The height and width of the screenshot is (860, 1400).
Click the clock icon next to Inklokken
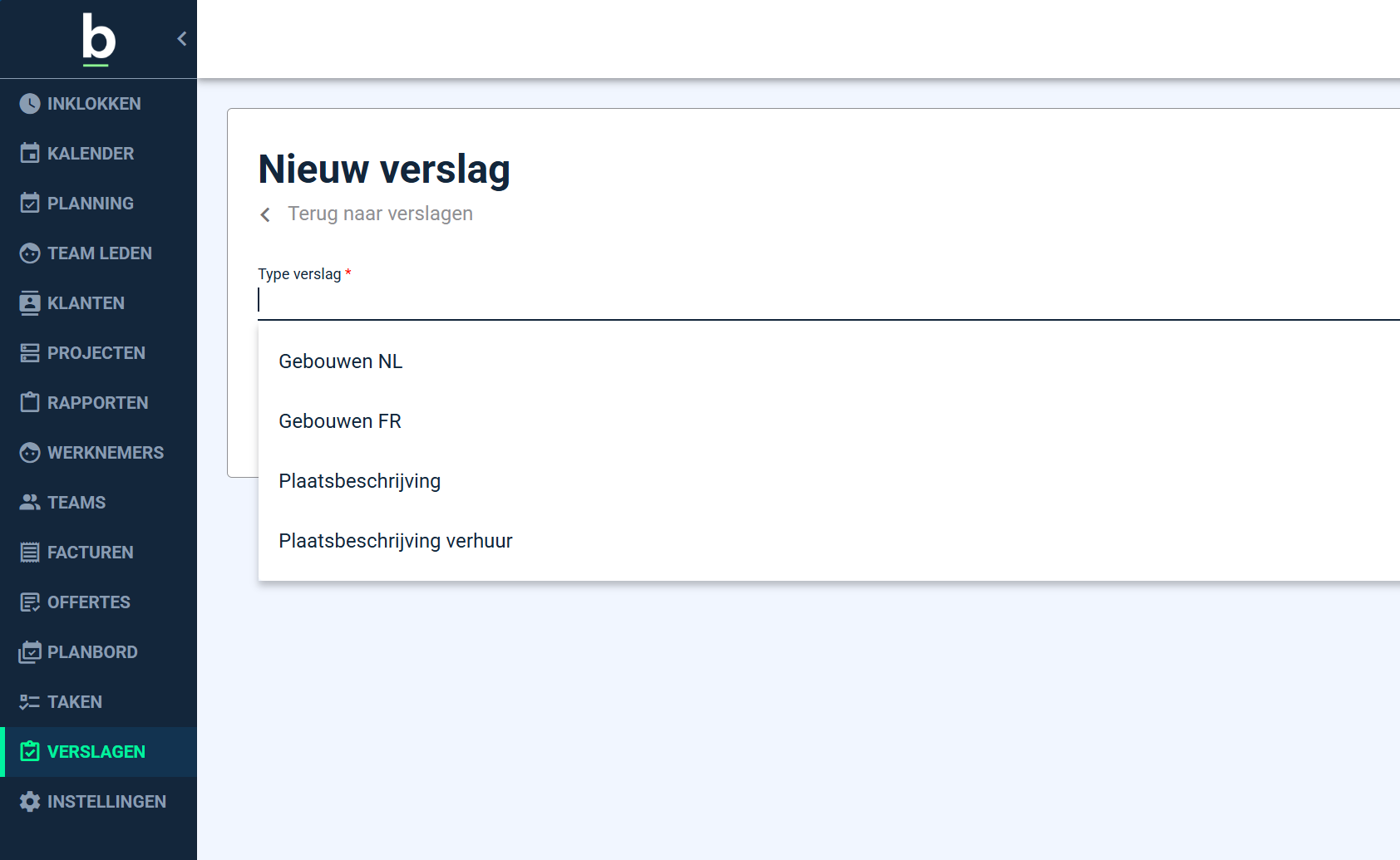tap(30, 104)
